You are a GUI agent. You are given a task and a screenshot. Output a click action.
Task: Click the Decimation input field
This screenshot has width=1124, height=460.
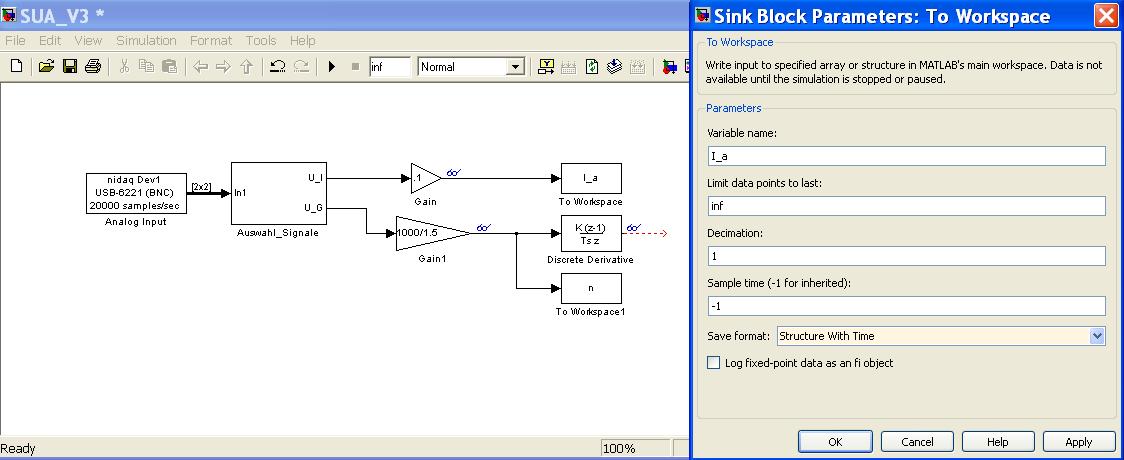tap(906, 256)
